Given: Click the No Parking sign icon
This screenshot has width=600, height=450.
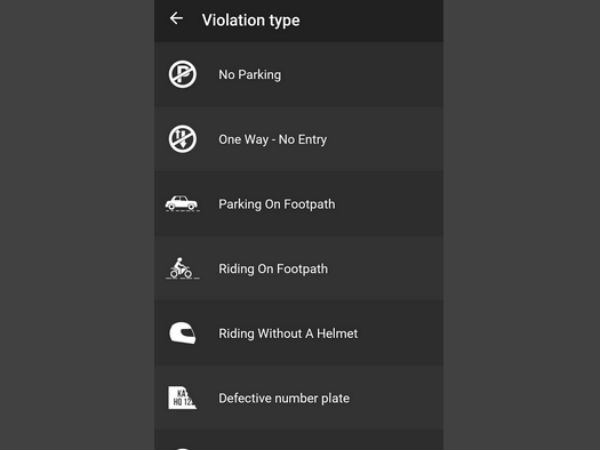Looking at the screenshot, I should (x=182, y=75).
